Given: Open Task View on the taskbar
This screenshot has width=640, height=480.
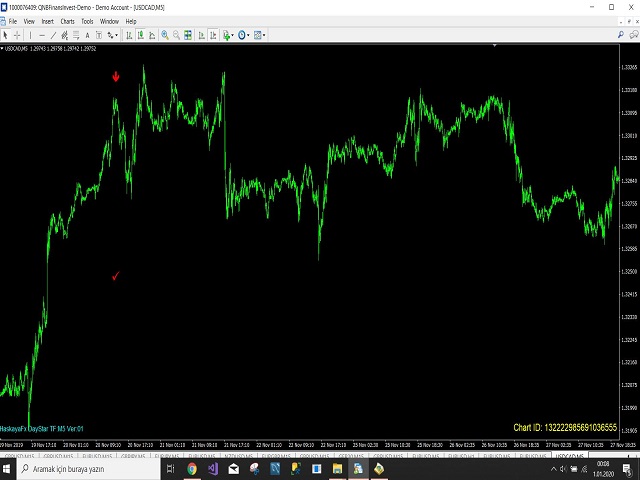Looking at the screenshot, I should pyautogui.click(x=171, y=469).
